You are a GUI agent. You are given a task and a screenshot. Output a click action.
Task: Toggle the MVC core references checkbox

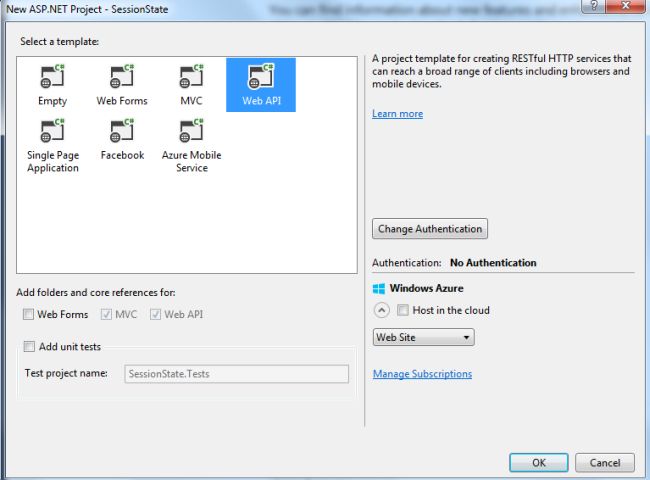(x=106, y=314)
